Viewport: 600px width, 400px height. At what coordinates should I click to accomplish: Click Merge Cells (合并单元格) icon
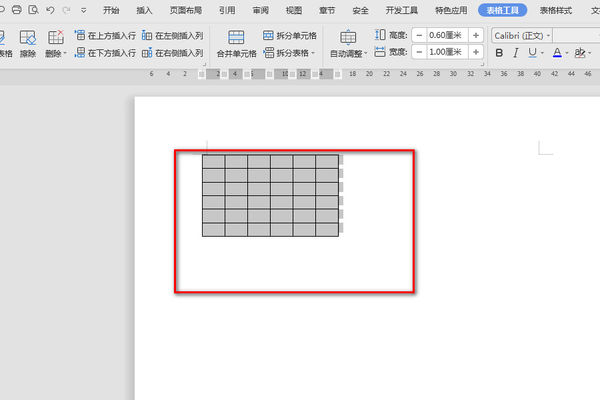(x=236, y=36)
